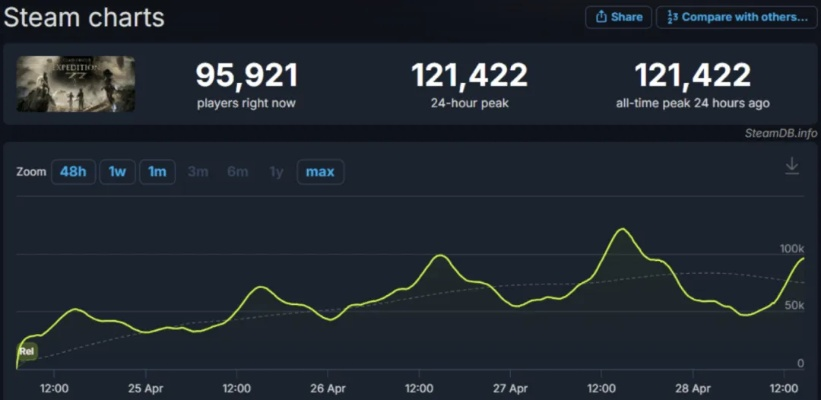This screenshot has width=821, height=400.
Task: Open Compare with others option
Action: [737, 17]
